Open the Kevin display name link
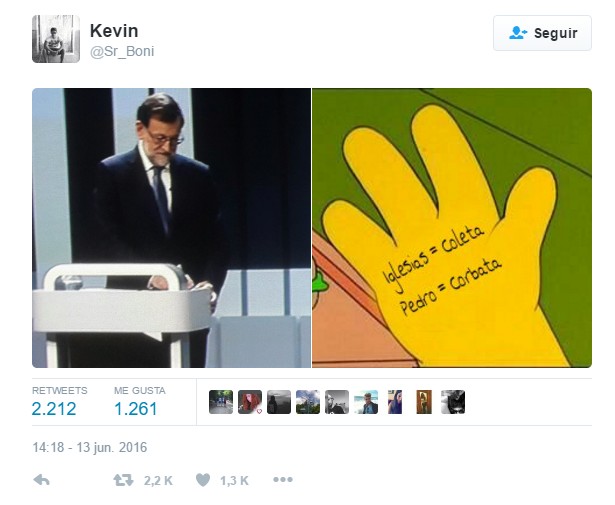615x505 pixels. [x=114, y=31]
